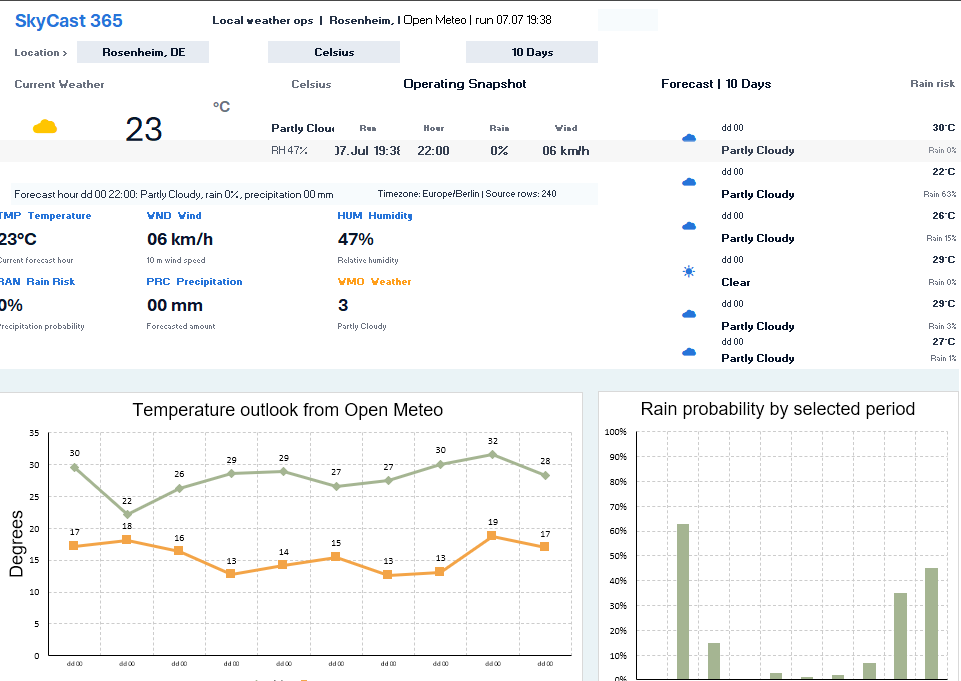Open the Celsius unit selector

334,52
